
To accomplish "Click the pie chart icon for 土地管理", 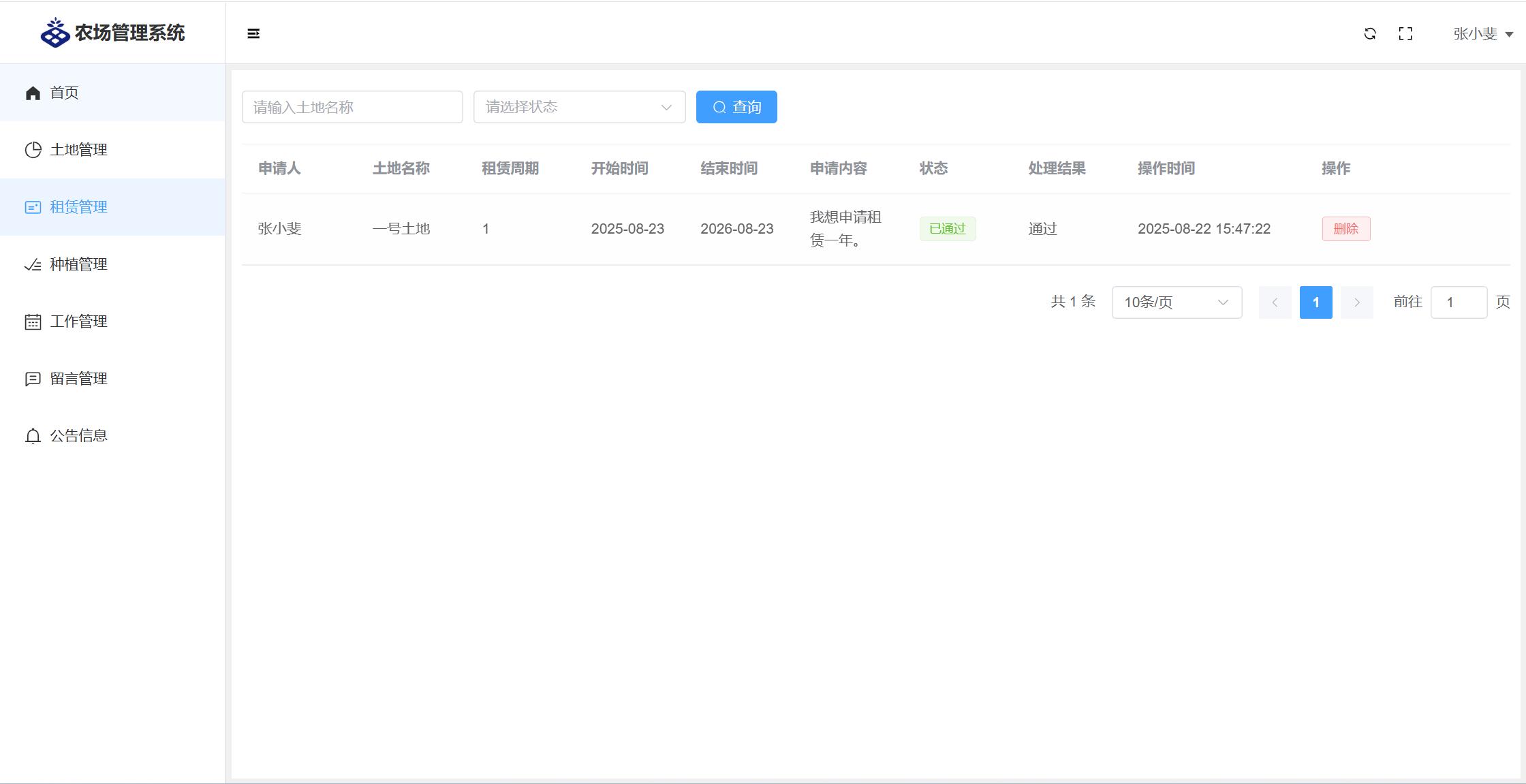I will click(33, 150).
